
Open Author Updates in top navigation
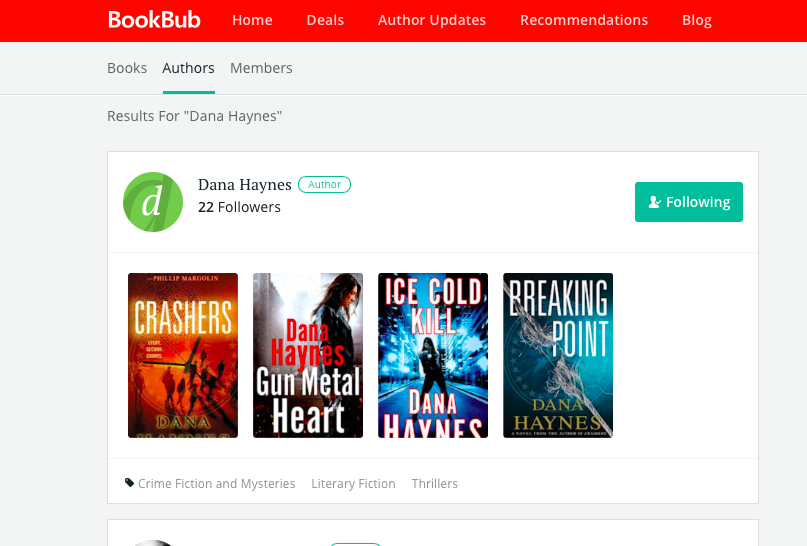coord(432,20)
